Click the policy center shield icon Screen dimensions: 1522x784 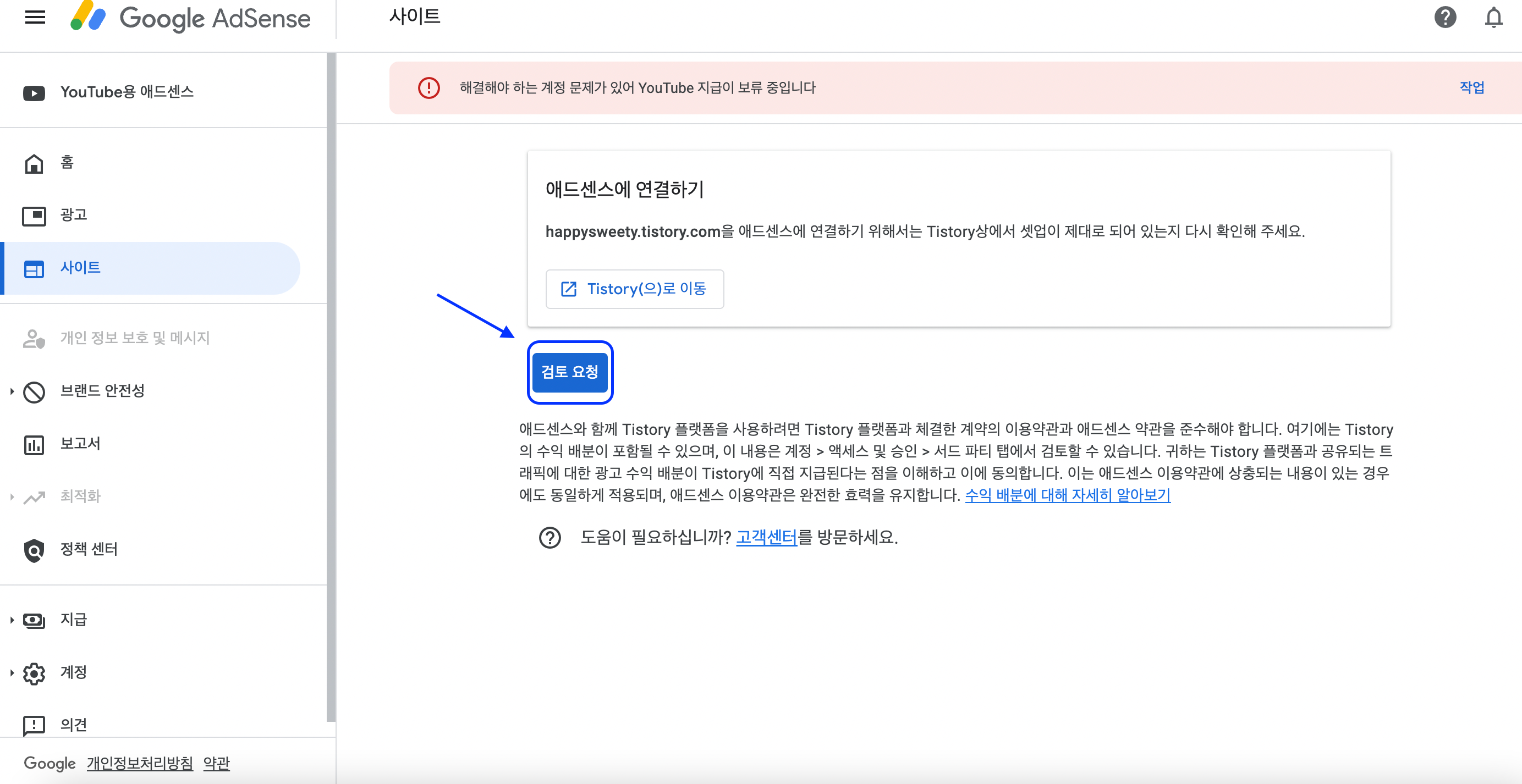pos(34,550)
